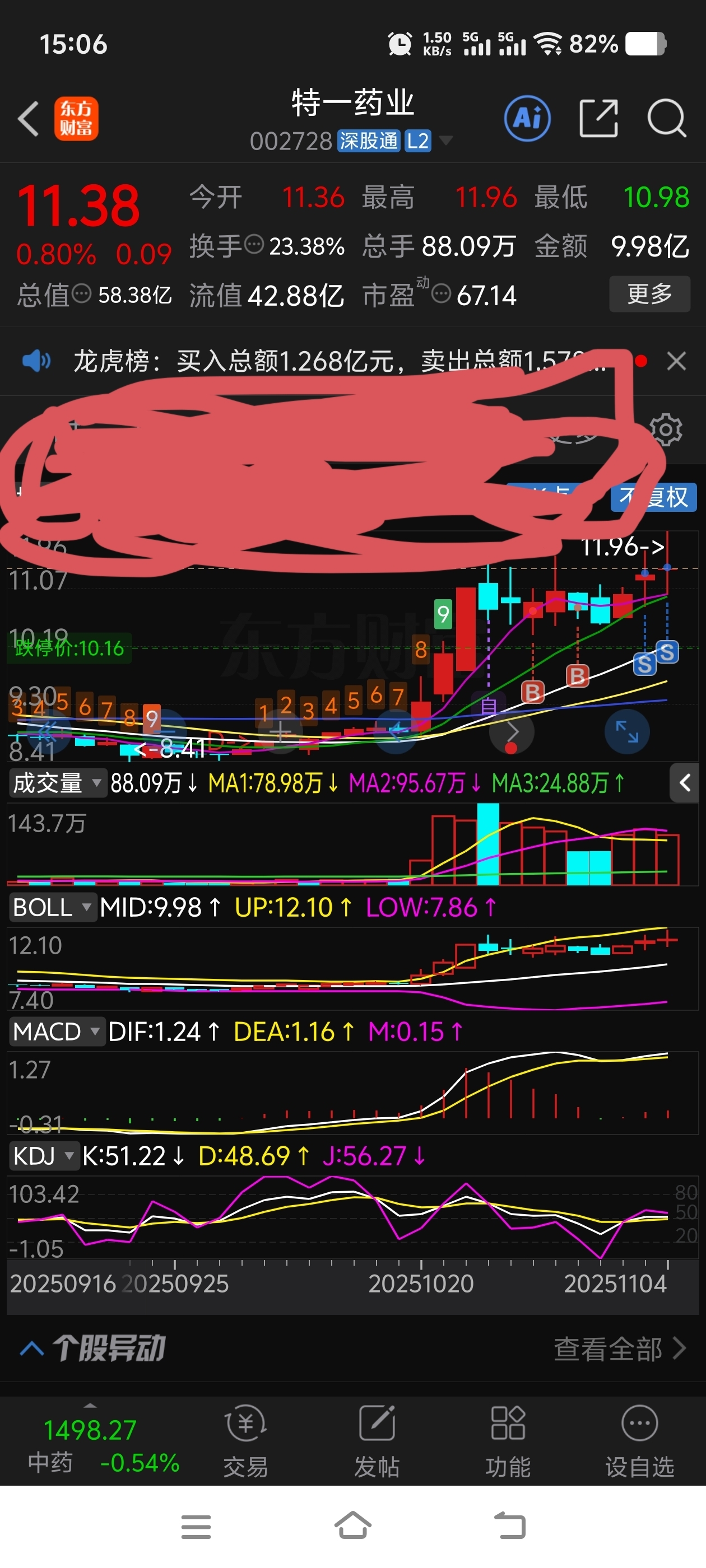Open the stock code dropdown triangle
The image size is (706, 1568).
(x=446, y=141)
